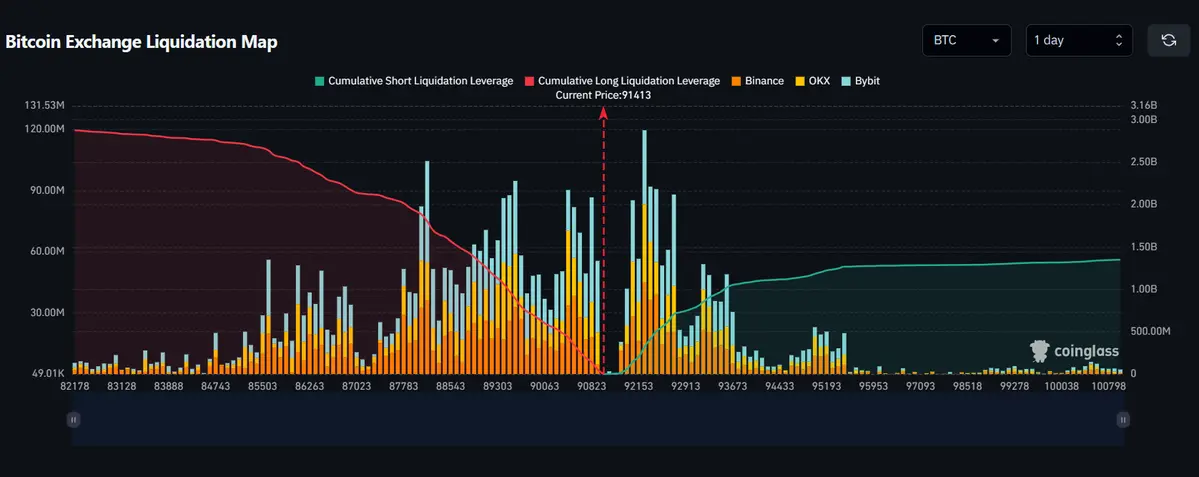Click the 88543 price axis label
The width and height of the screenshot is (1199, 477).
pos(450,387)
